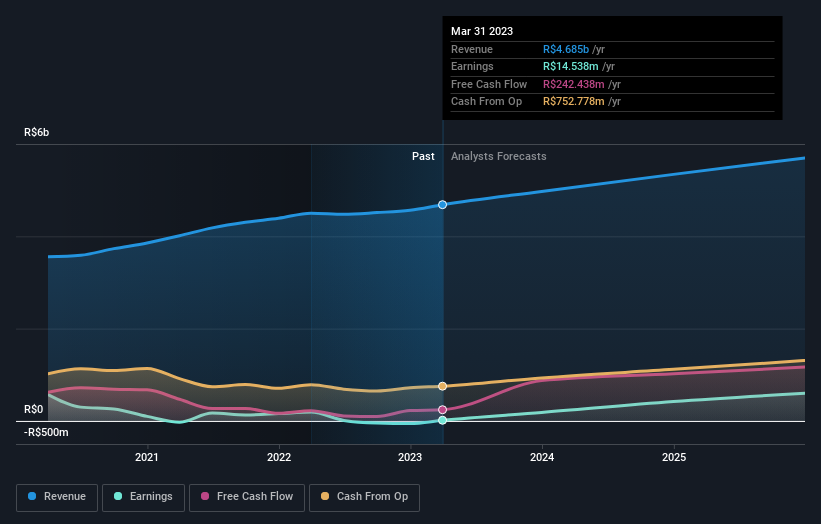Click the R$14.538m earnings value
The image size is (821, 524).
(x=571, y=66)
